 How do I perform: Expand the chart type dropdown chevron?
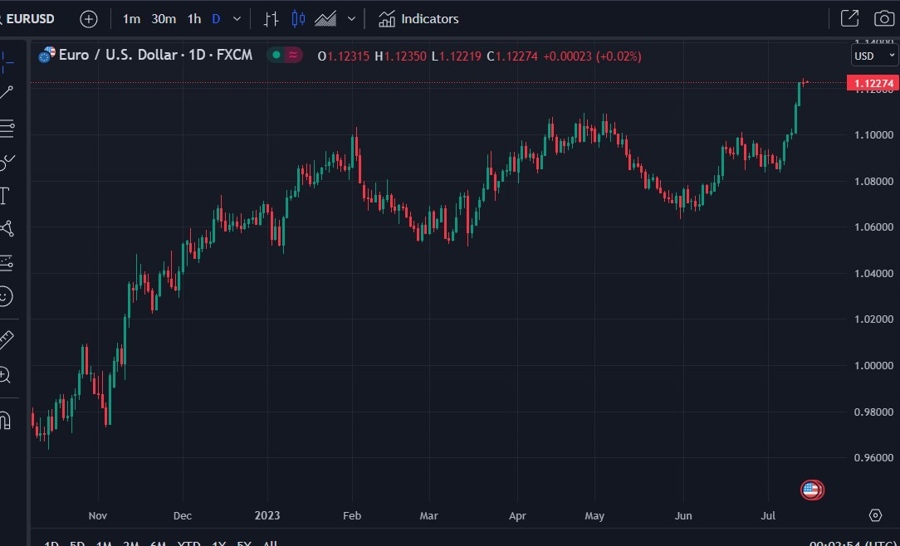pos(351,19)
